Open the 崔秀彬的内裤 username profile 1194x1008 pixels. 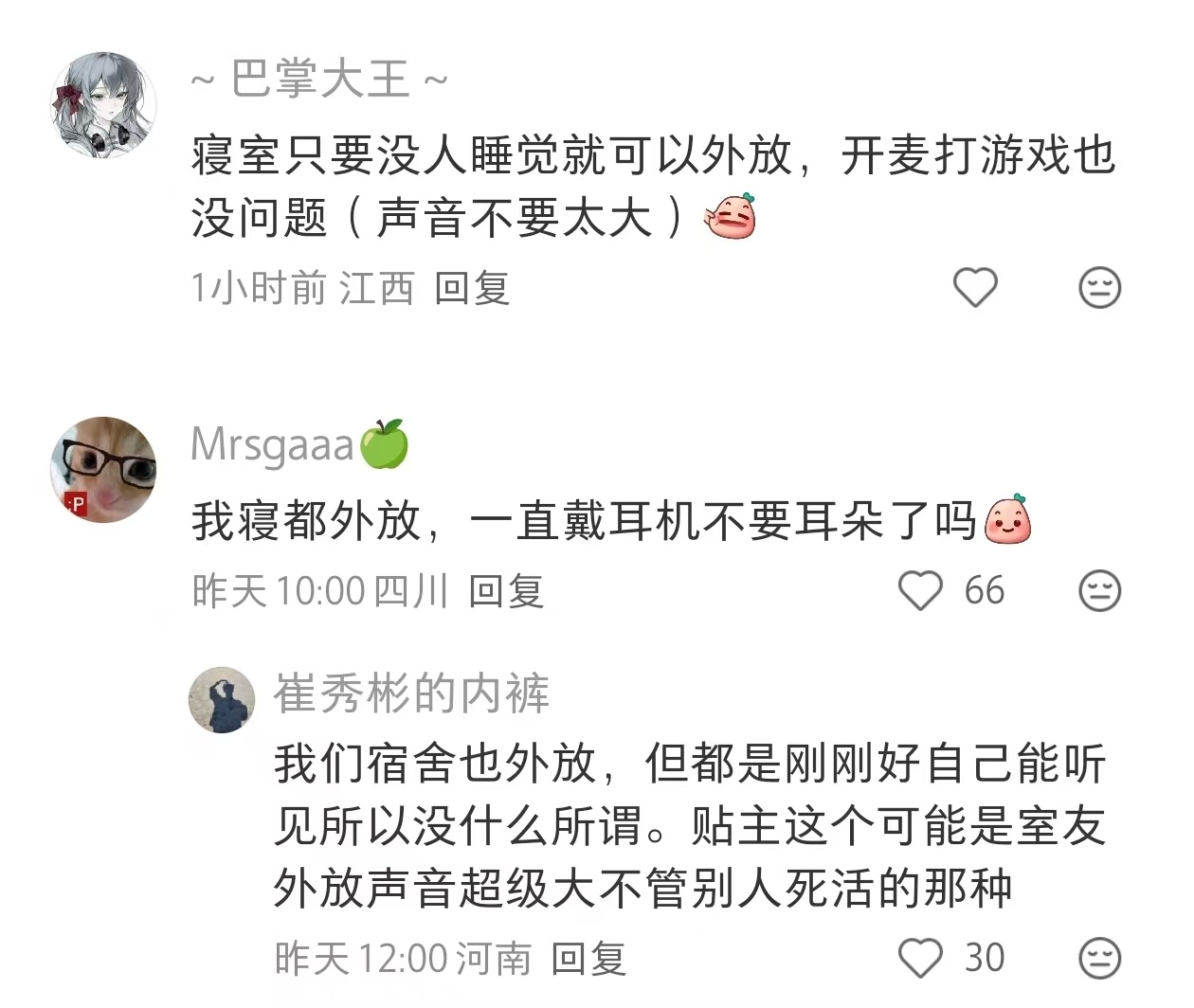pyautogui.click(x=412, y=693)
